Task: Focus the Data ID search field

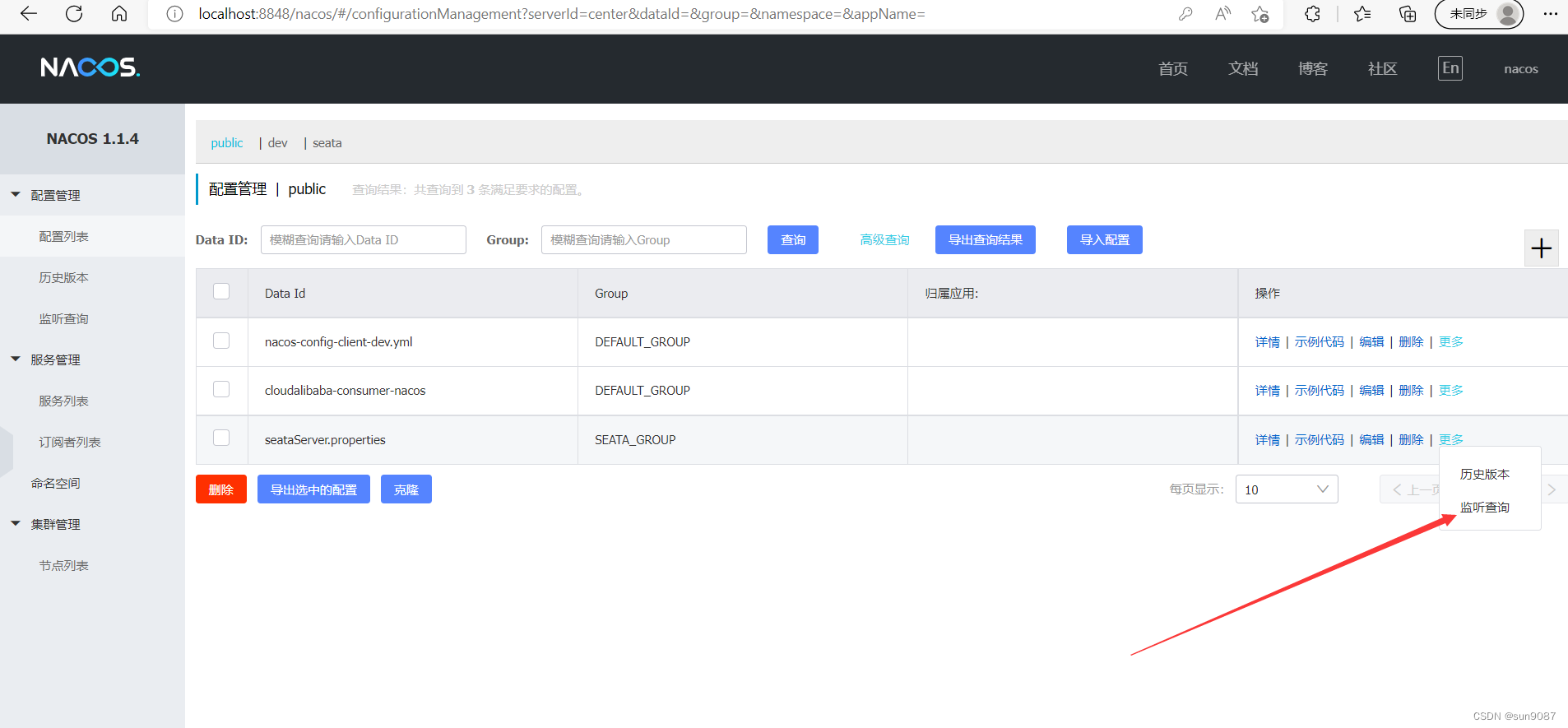Action: 364,239
